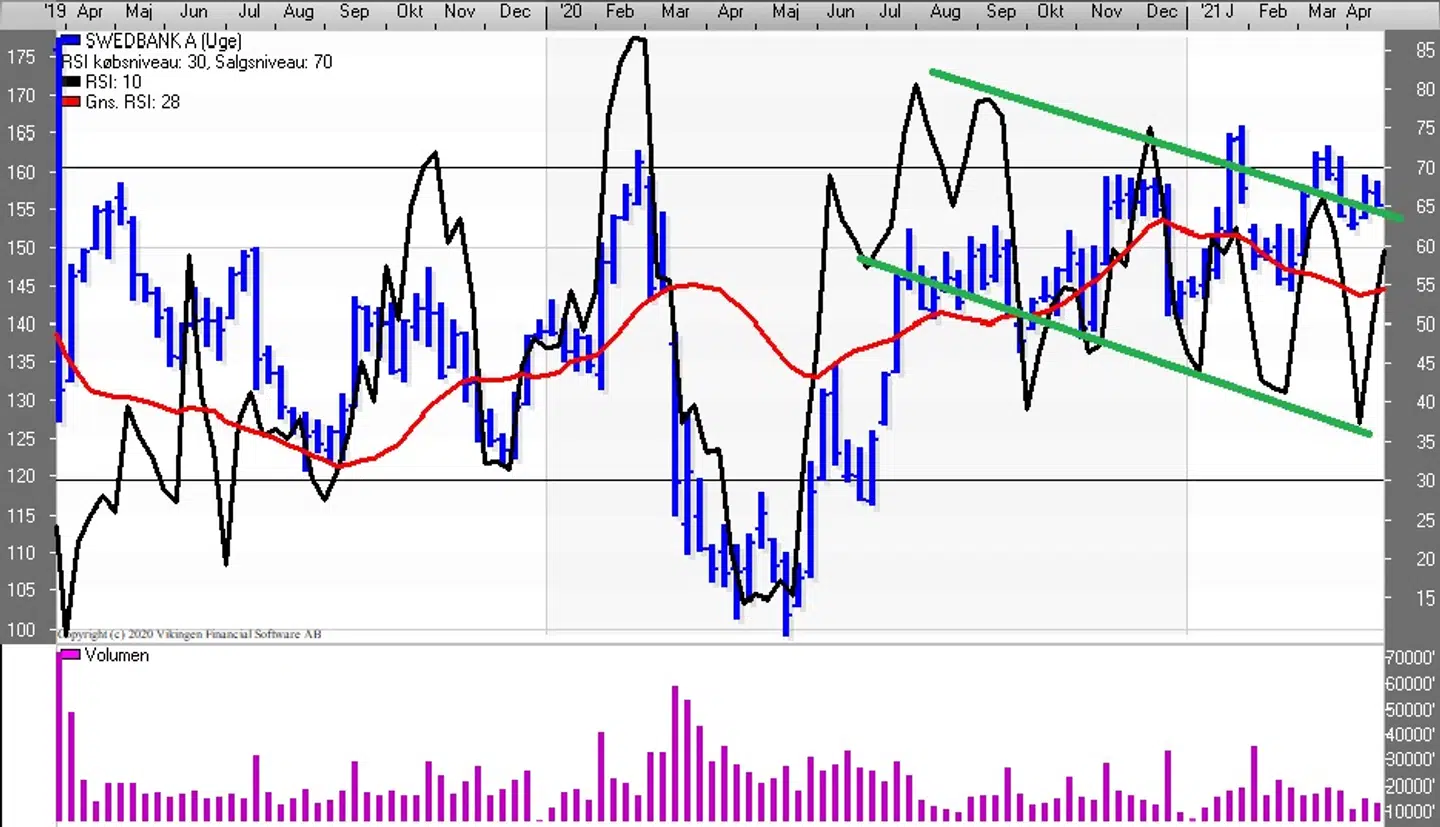1440x827 pixels.
Task: Click the RSI peak in February 2020
Action: 636,38
